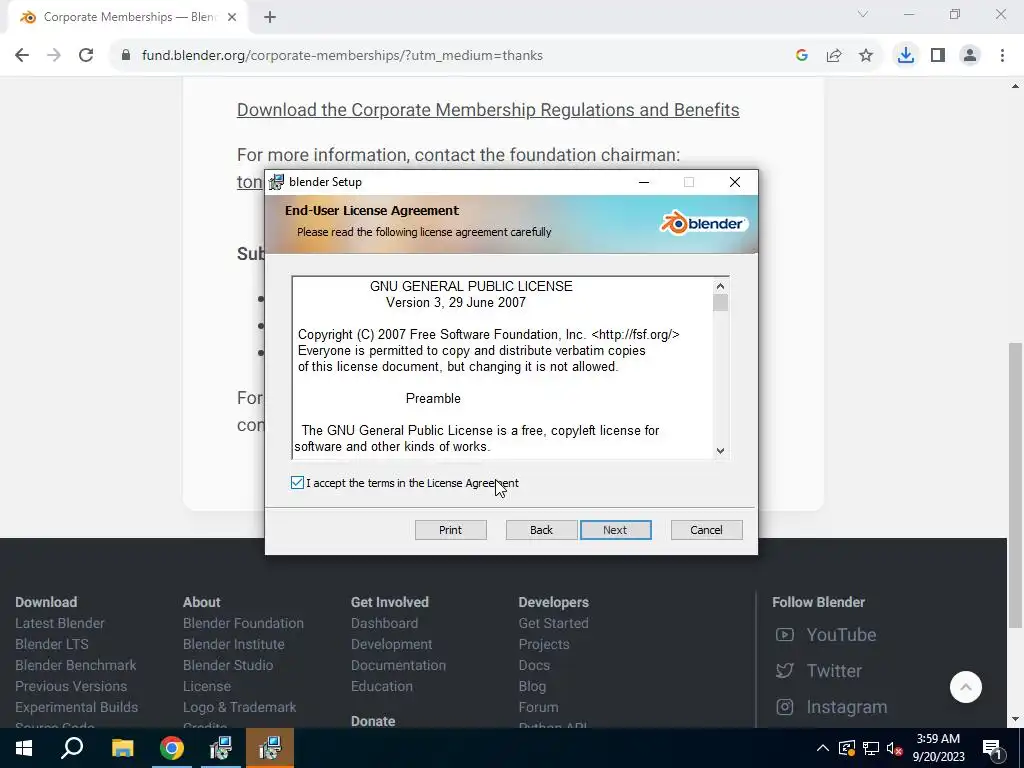Viewport: 1024px width, 768px height.
Task: Click the license scrollbar thumb
Action: coord(720,303)
